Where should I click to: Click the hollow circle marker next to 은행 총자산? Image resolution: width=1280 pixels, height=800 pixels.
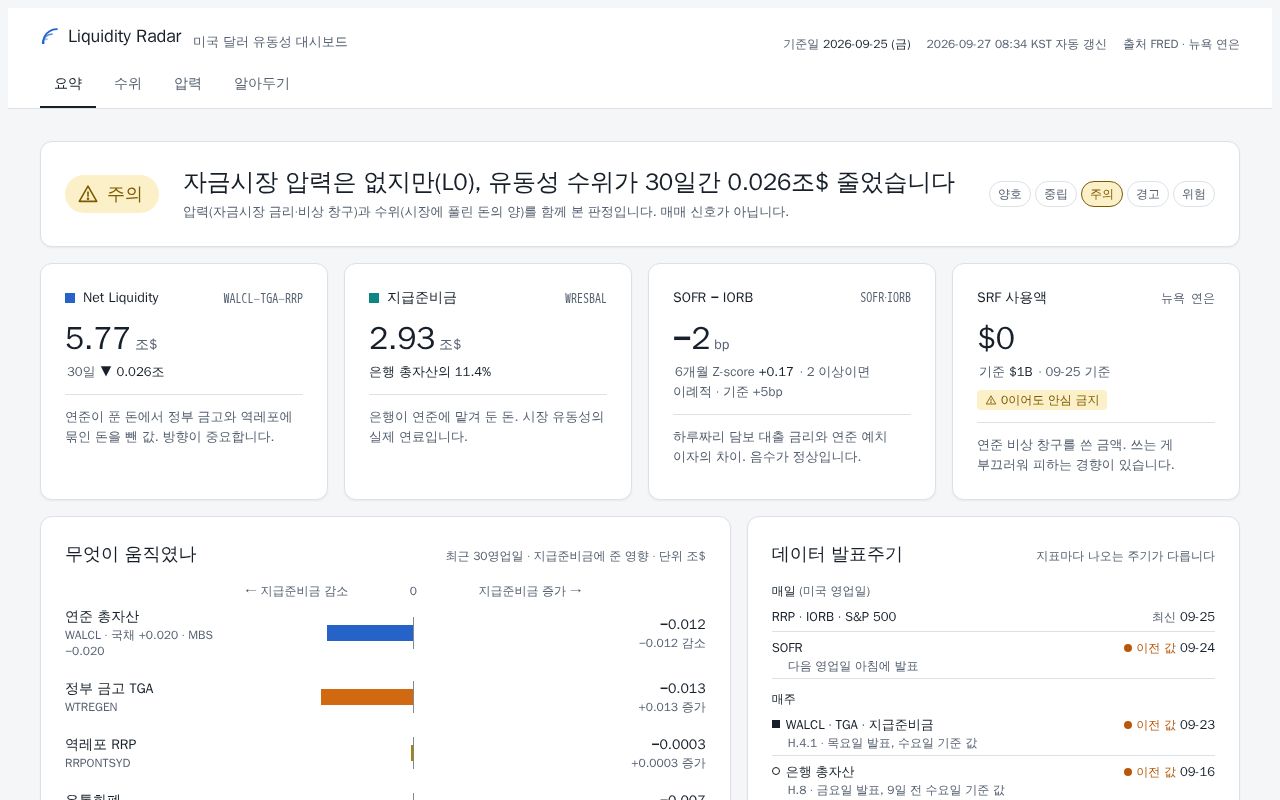776,771
